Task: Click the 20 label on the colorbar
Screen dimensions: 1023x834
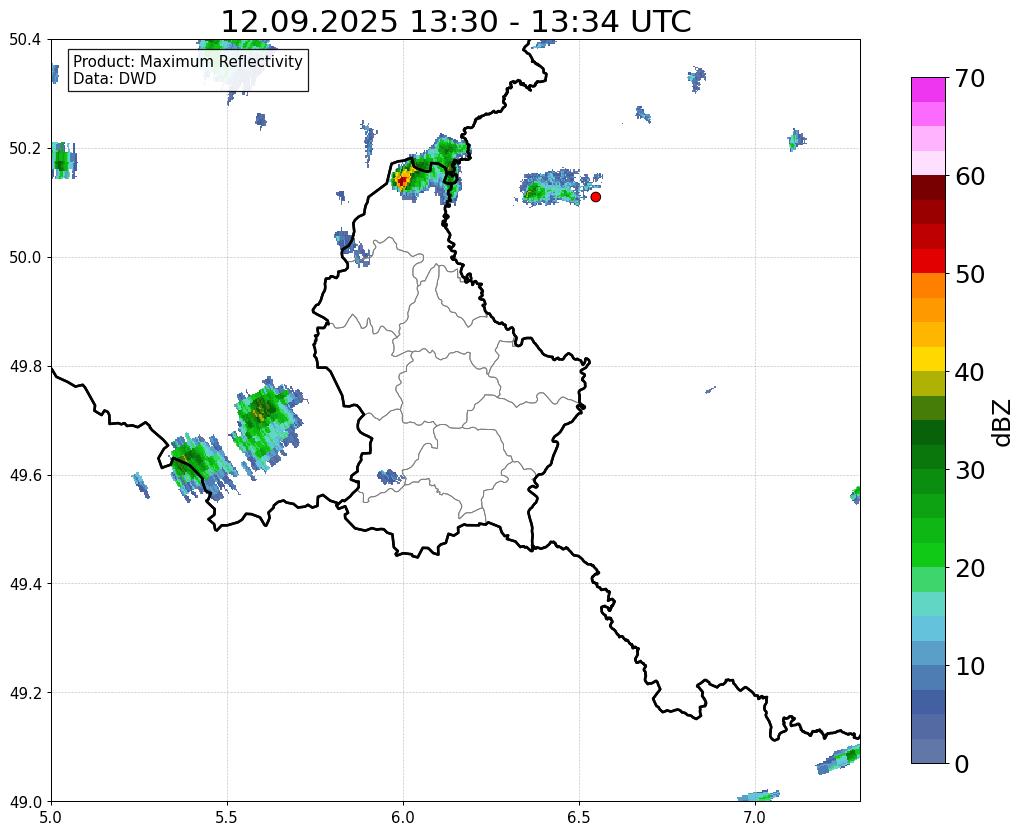Action: pos(970,568)
